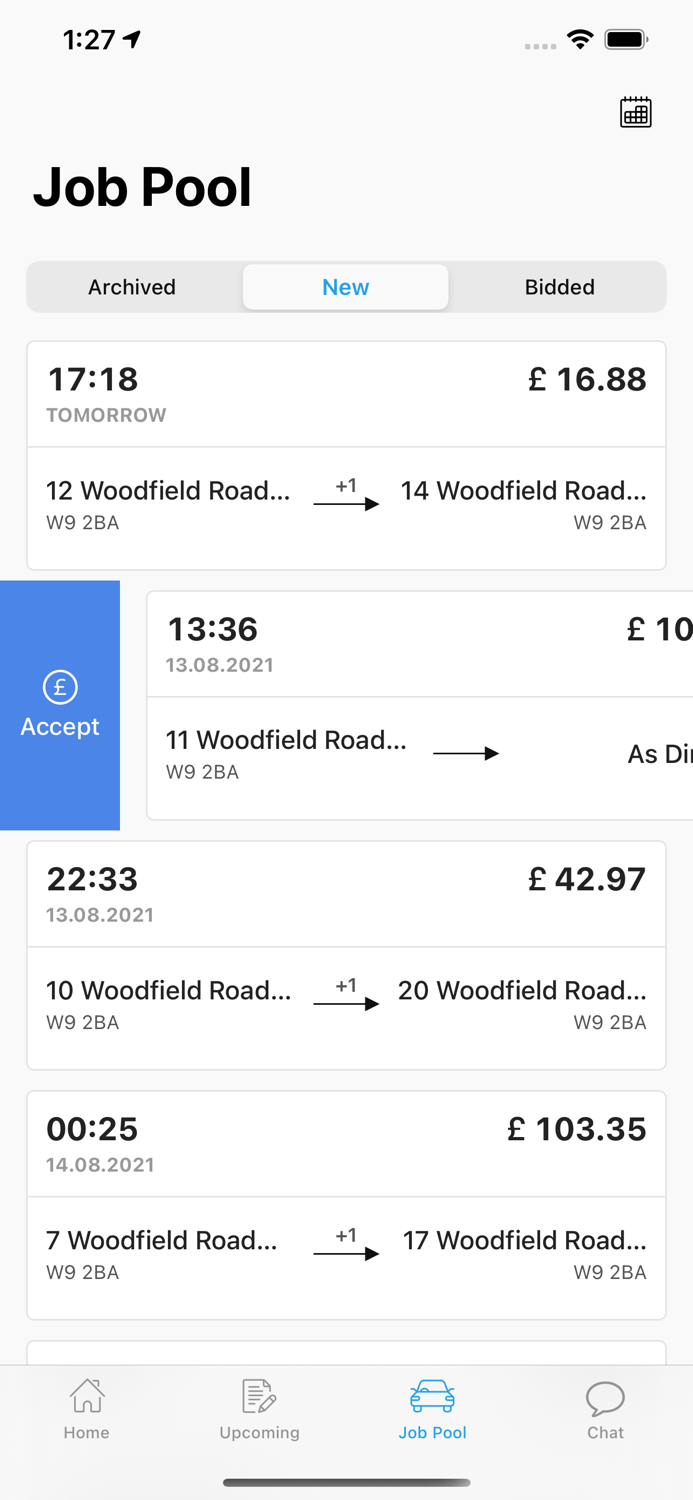Tap the +1 stops arrow on 00:25 job
This screenshot has width=693, height=1500.
pos(346,1246)
